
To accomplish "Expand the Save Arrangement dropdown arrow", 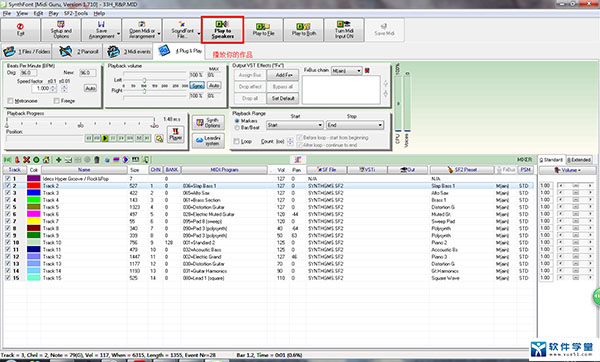I will pos(118,34).
